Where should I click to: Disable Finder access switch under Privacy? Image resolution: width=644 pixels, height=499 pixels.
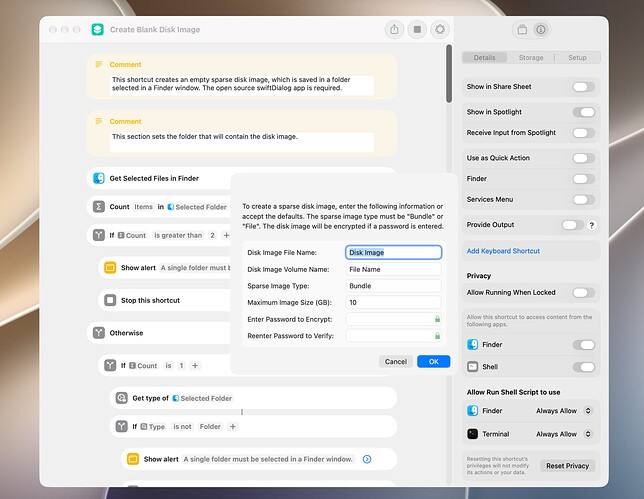[x=584, y=345]
